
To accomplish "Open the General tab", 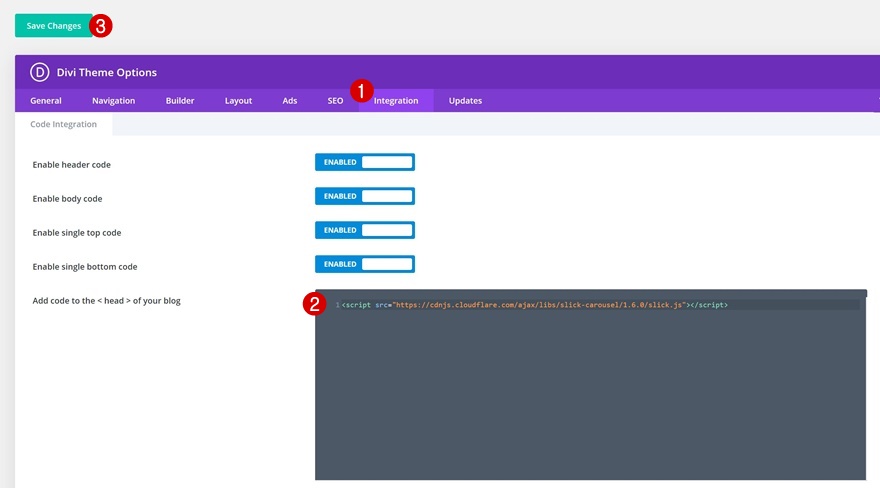I will click(x=46, y=100).
